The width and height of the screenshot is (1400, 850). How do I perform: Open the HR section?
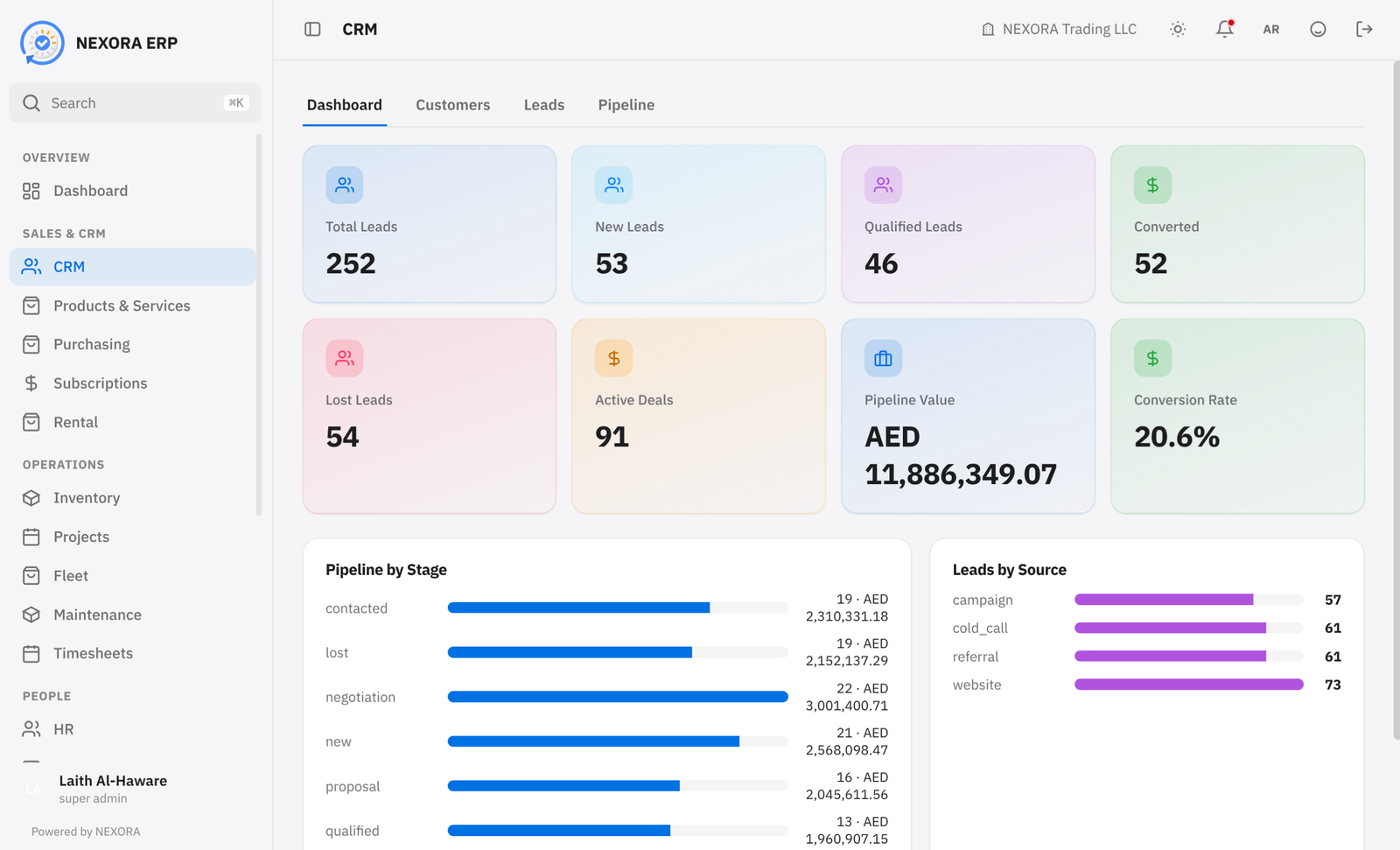(133, 729)
